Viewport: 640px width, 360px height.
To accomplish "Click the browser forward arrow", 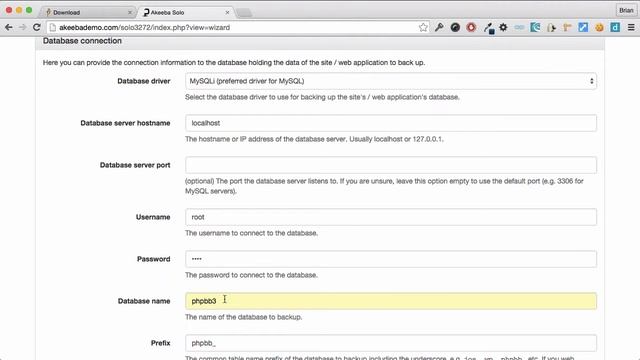I will pyautogui.click(x=22, y=27).
